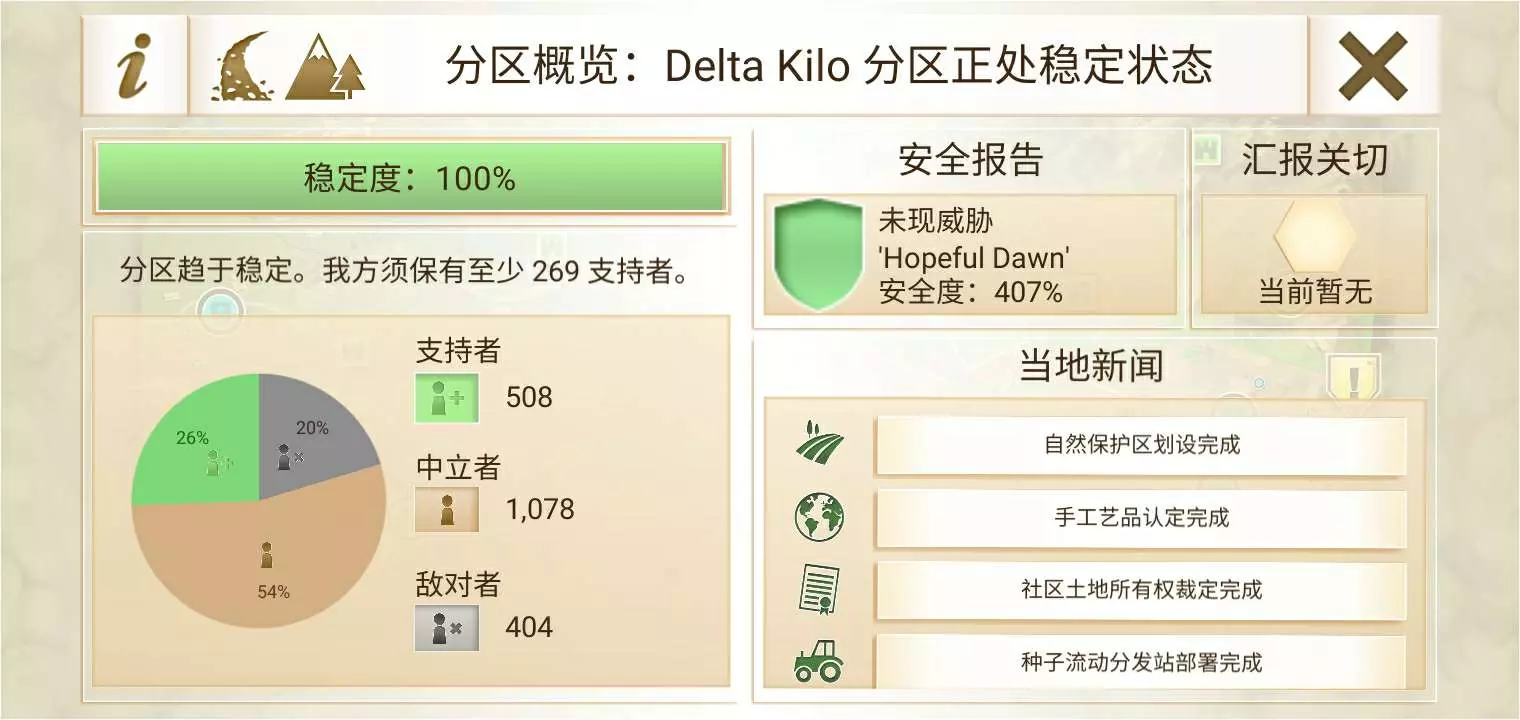This screenshot has height=720, width=1520.
Task: Click the hostiles gray person icon
Action: 447,627
